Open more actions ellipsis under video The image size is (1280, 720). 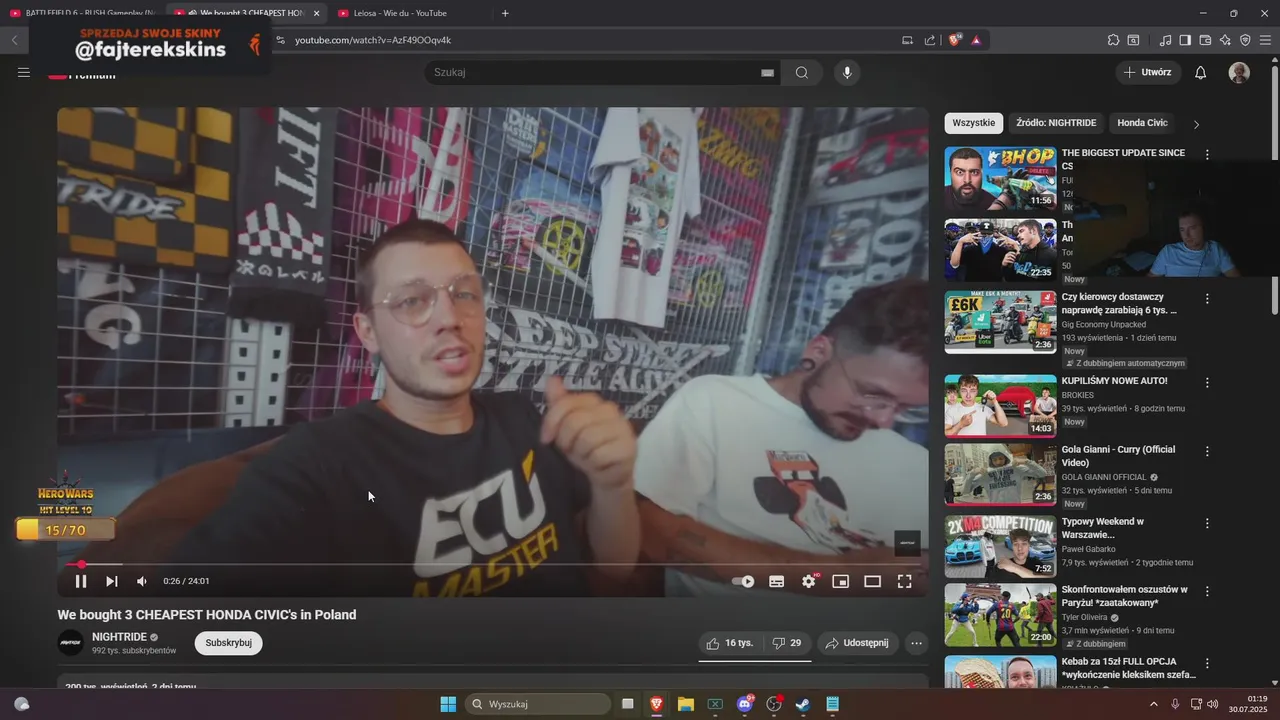pyautogui.click(x=916, y=643)
